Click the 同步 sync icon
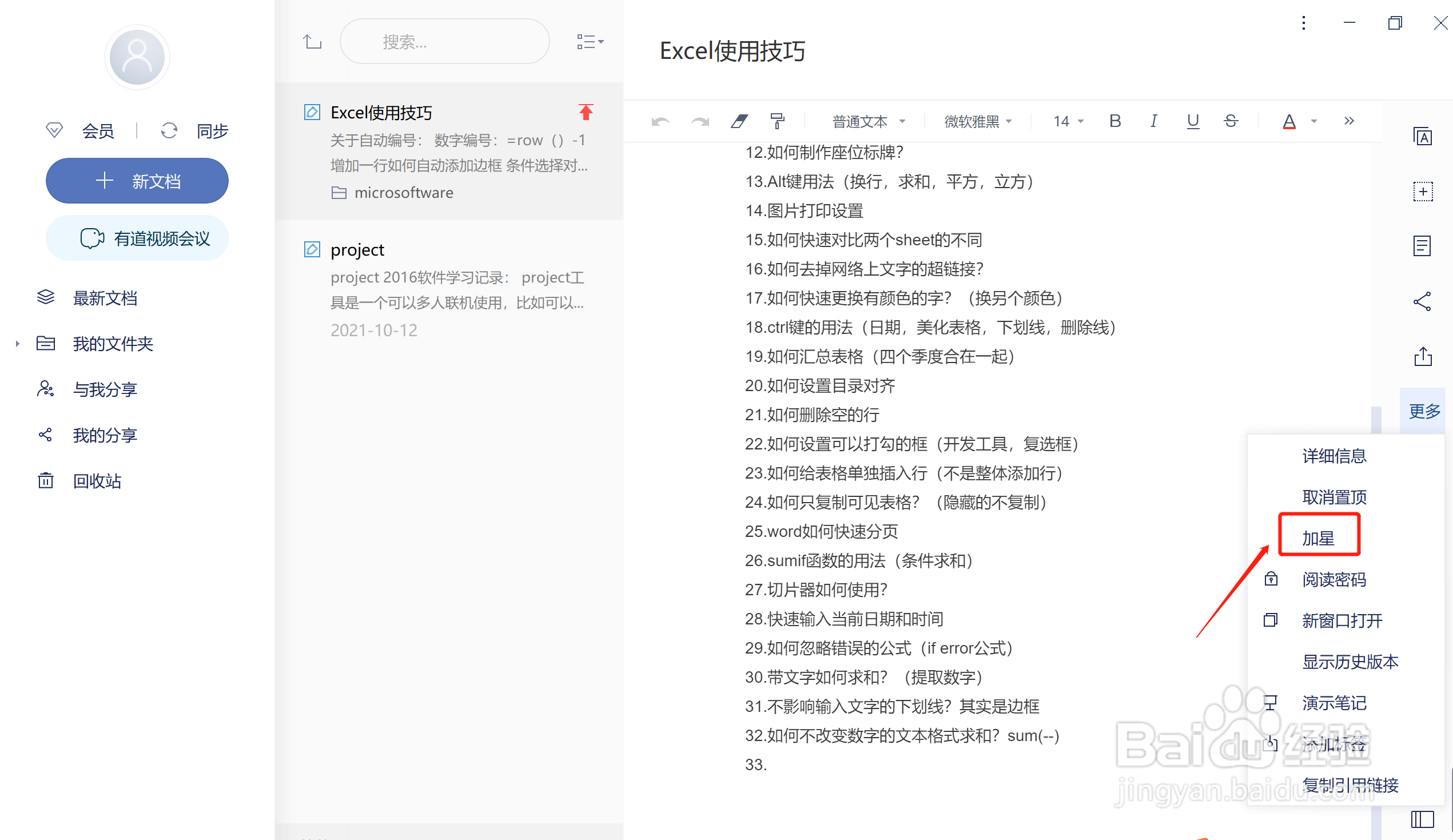 click(x=169, y=131)
